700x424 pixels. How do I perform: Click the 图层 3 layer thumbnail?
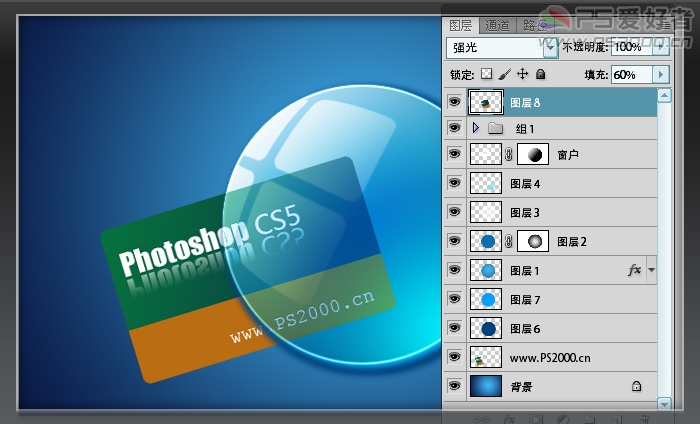tap(486, 212)
